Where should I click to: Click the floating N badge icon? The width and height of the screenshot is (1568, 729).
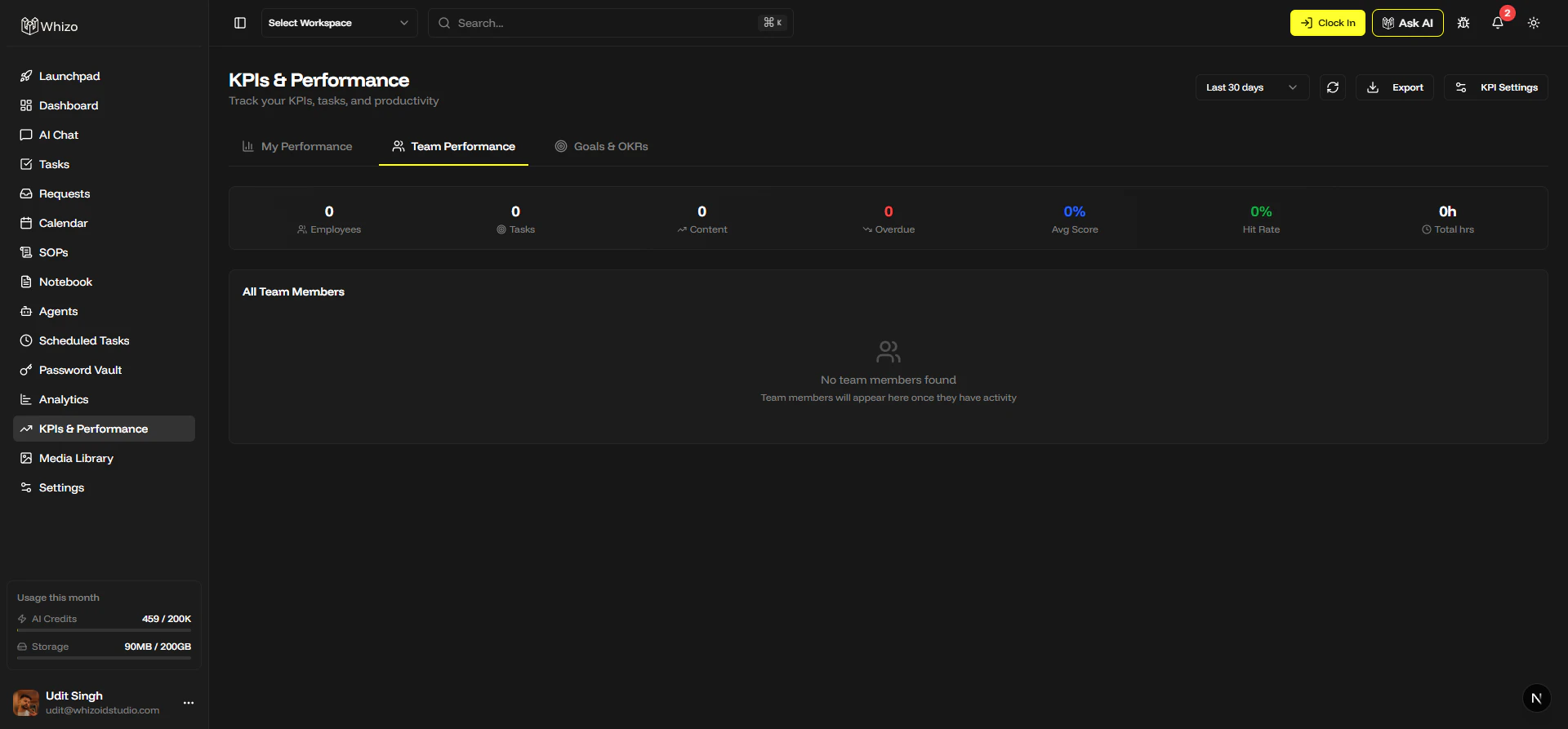(1536, 698)
